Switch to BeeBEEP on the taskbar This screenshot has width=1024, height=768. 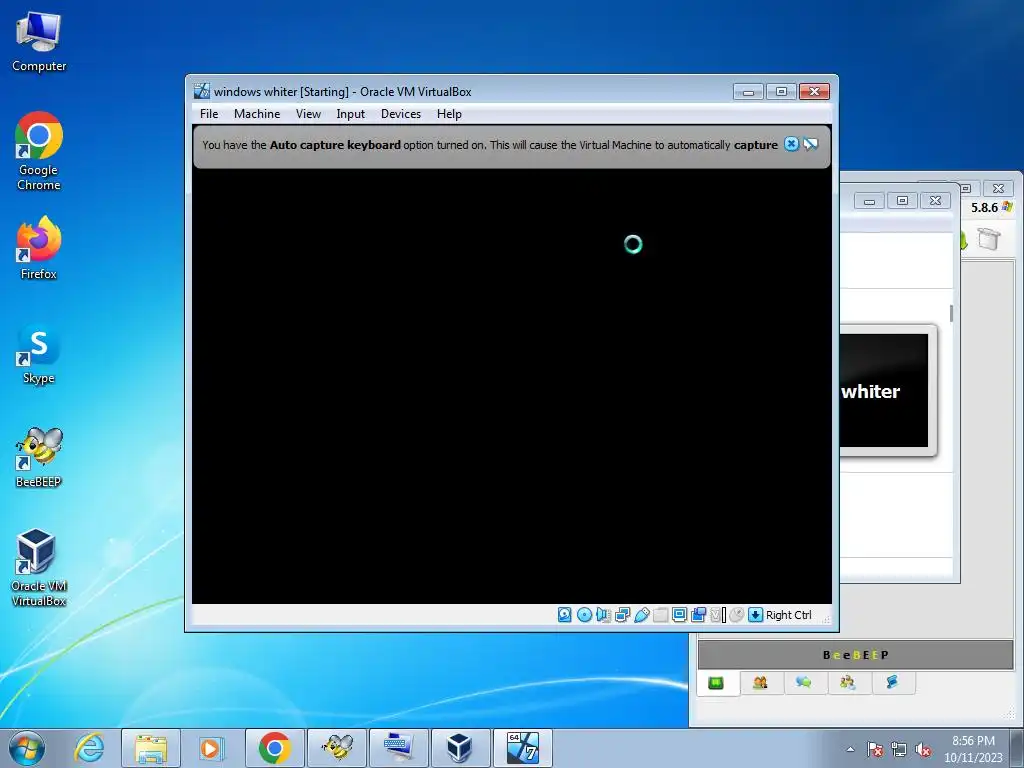coord(337,748)
